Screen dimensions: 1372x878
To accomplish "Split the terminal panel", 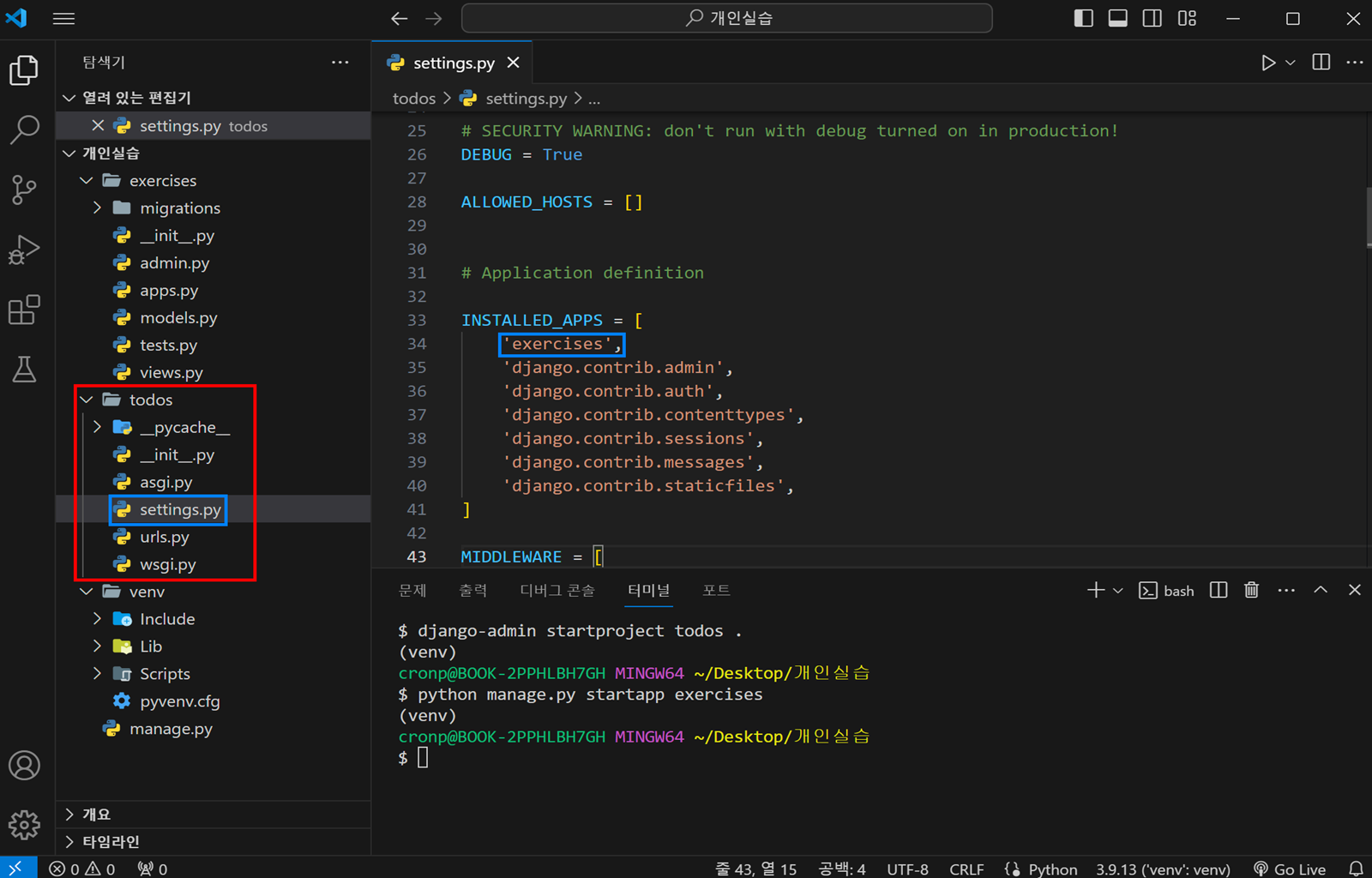I will pos(1219,590).
